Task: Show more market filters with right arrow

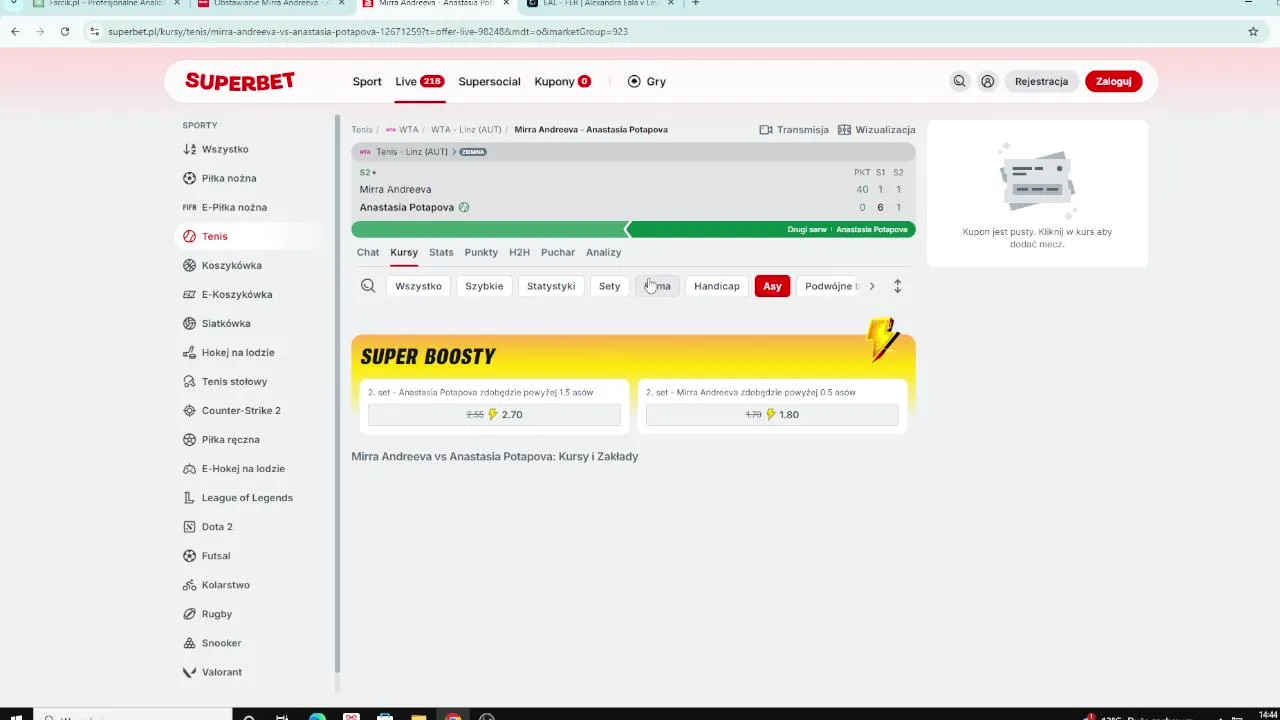Action: click(x=872, y=286)
